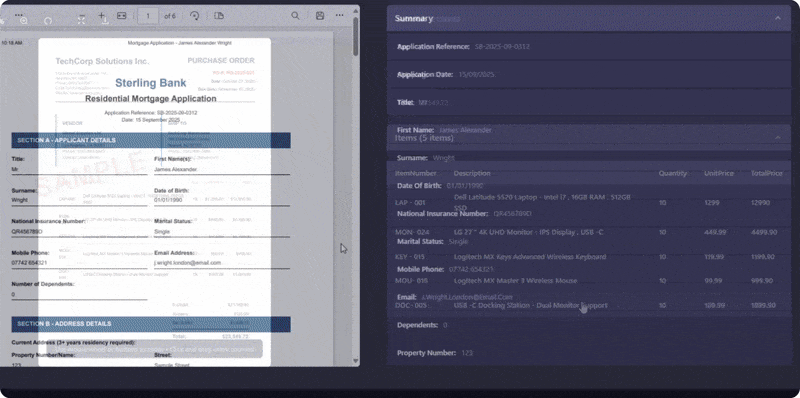The image size is (800, 398).
Task: Click the Sterling Bank title in the PDF
Action: pyautogui.click(x=151, y=83)
